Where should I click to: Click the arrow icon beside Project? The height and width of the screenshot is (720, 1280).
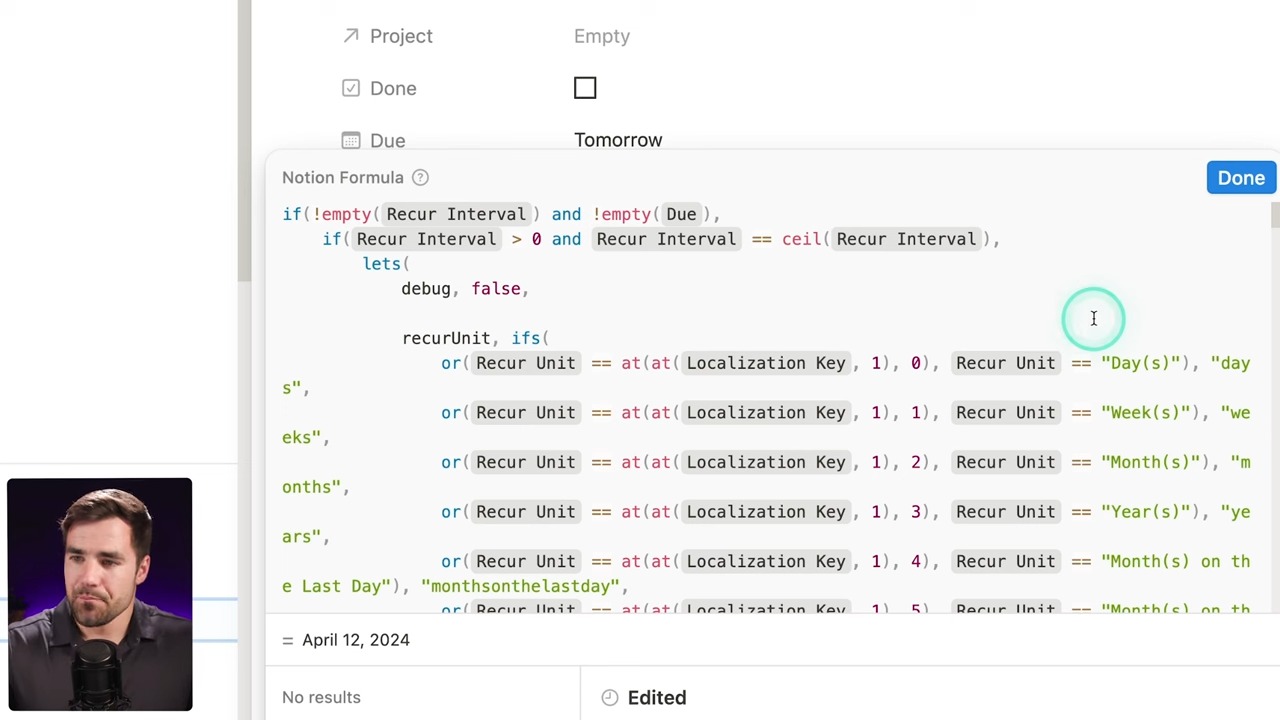click(x=351, y=36)
